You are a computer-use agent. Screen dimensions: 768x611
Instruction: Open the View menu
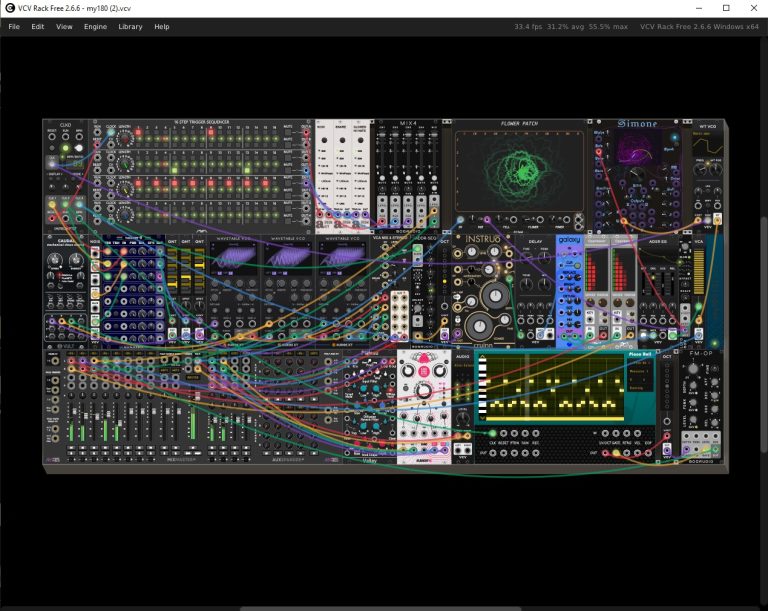pyautogui.click(x=64, y=26)
